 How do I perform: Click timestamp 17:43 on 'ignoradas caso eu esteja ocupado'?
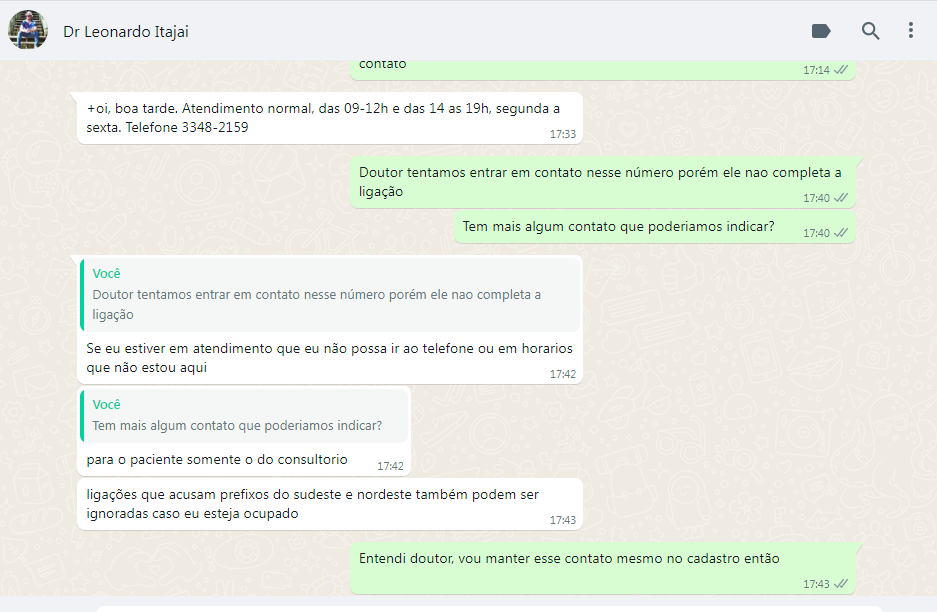click(562, 520)
